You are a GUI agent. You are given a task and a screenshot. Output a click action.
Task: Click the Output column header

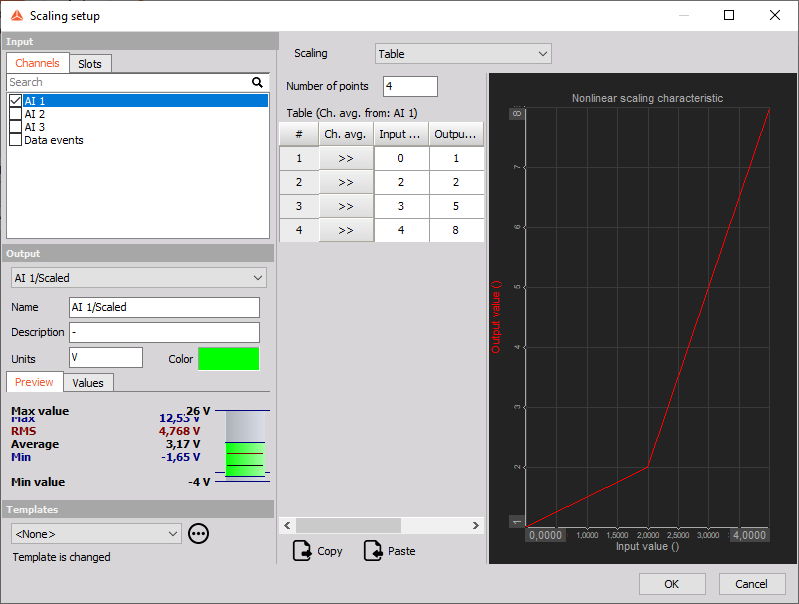[457, 134]
